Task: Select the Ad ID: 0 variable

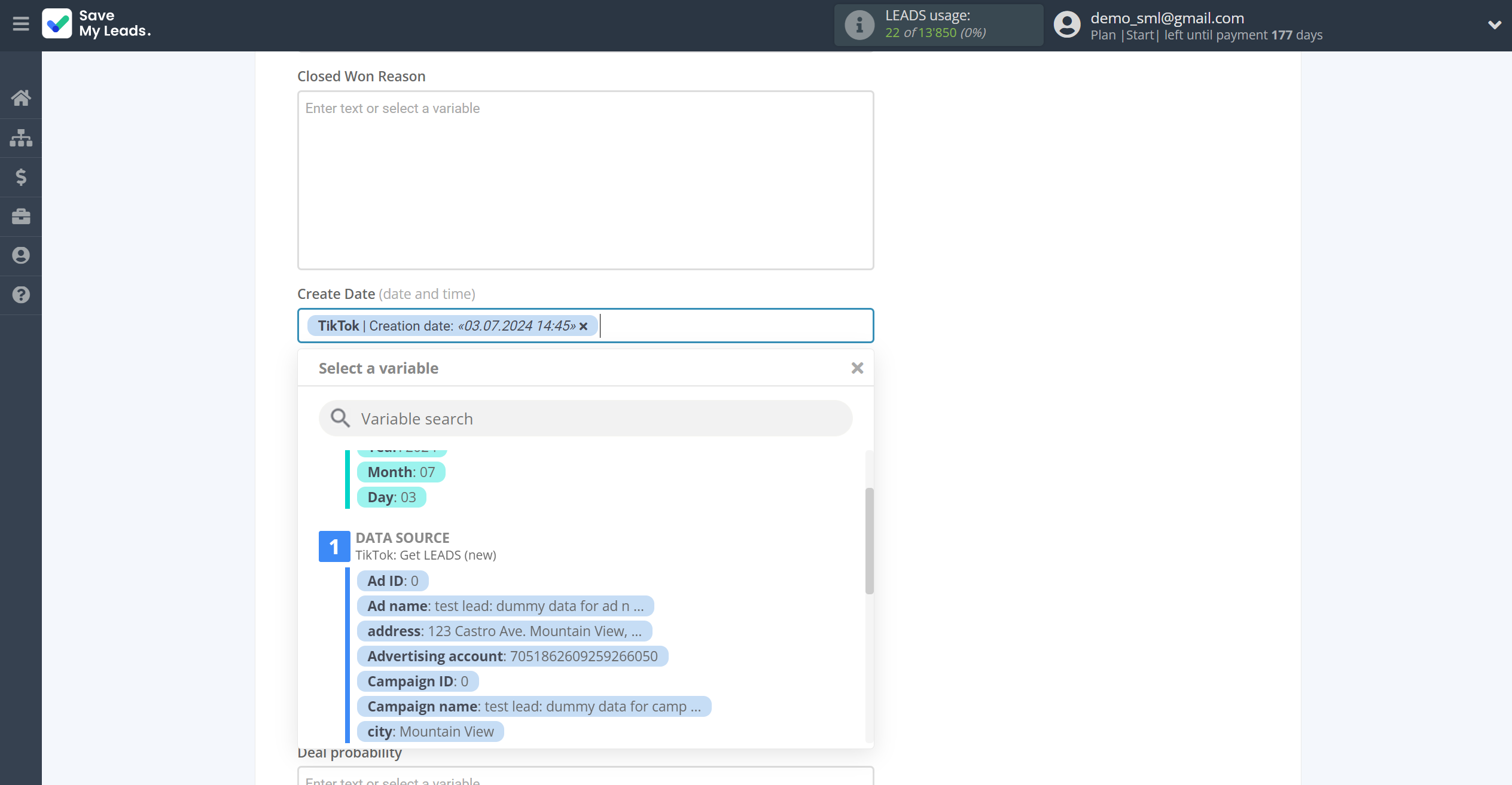Action: click(392, 581)
